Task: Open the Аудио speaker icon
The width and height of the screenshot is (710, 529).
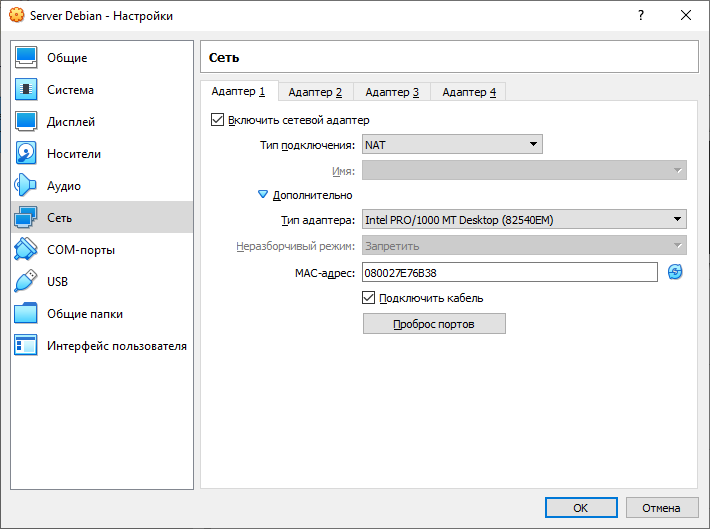Action: coord(26,186)
